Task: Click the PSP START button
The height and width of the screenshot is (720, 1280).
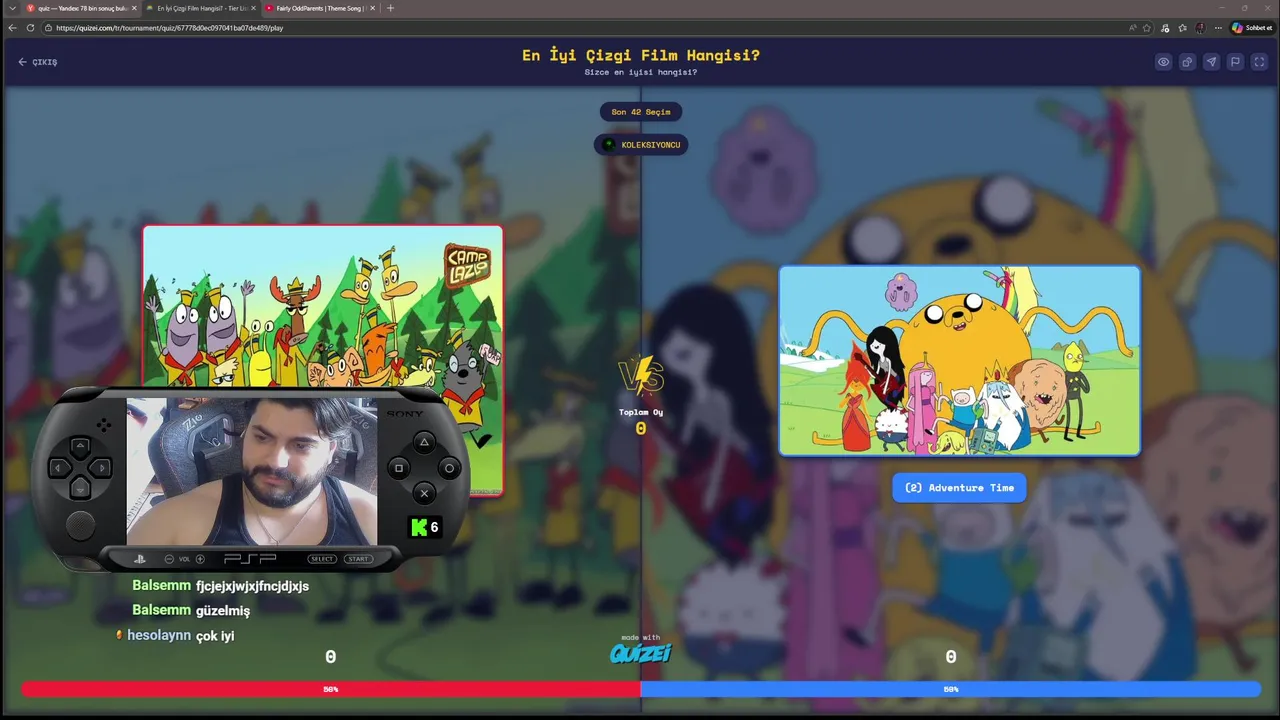Action: tap(358, 559)
